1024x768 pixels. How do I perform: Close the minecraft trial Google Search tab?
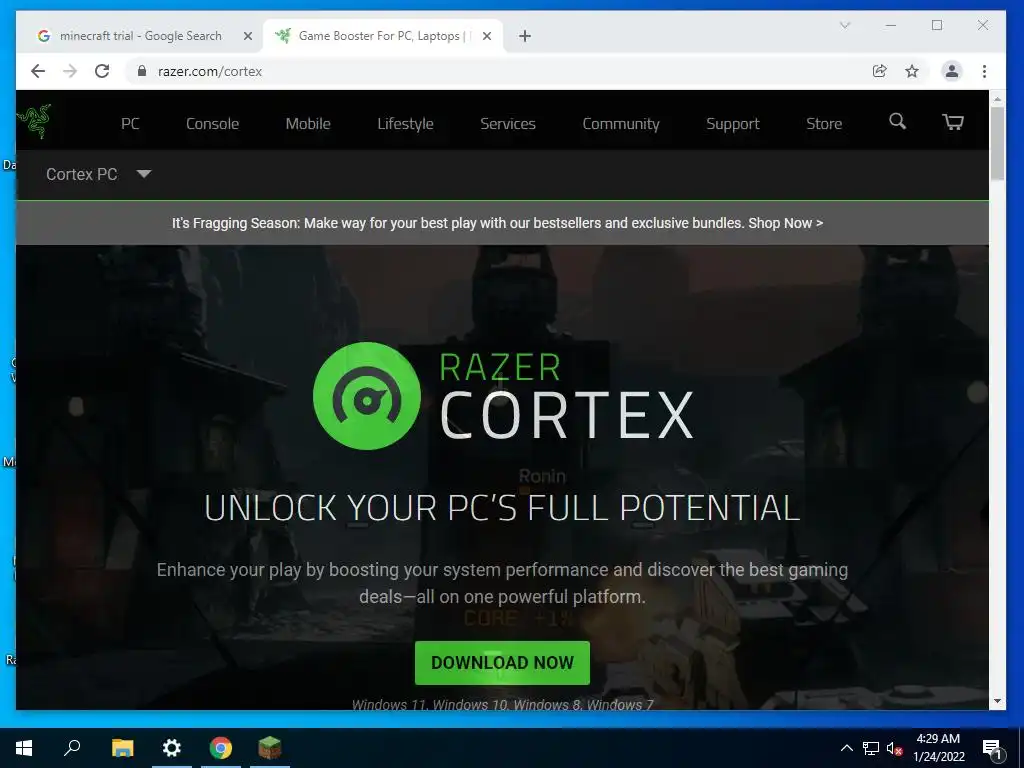coord(248,36)
